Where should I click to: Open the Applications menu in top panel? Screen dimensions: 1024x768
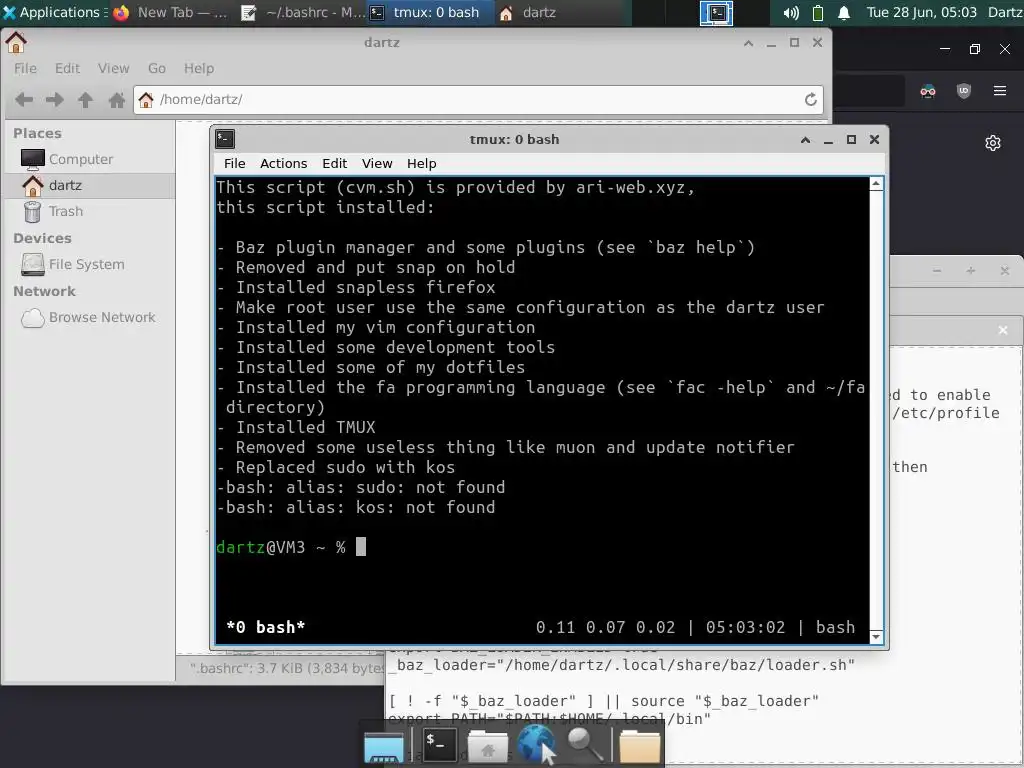[x=54, y=12]
